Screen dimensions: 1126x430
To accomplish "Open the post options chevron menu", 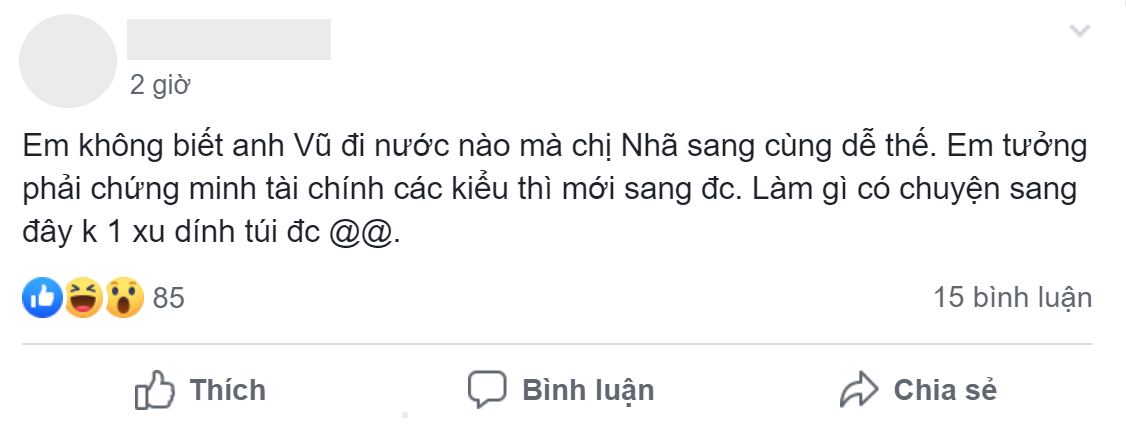I will pyautogui.click(x=1079, y=31).
